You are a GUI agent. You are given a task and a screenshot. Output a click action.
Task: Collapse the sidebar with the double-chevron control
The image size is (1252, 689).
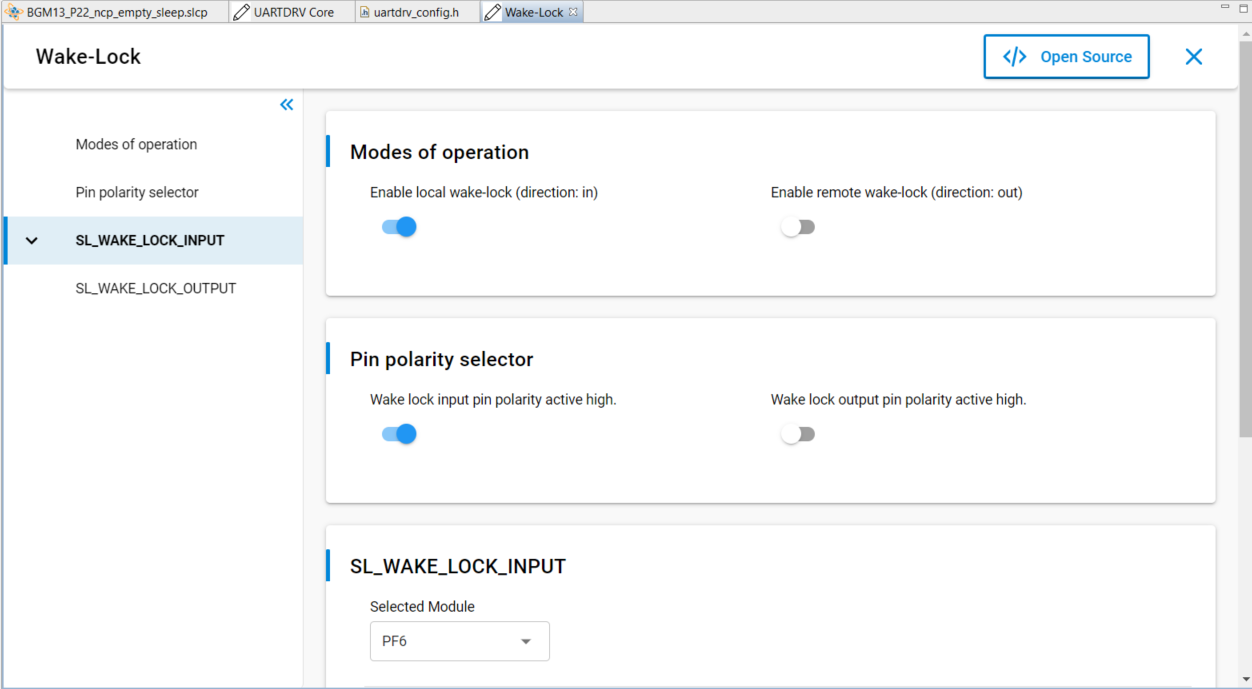pyautogui.click(x=287, y=104)
